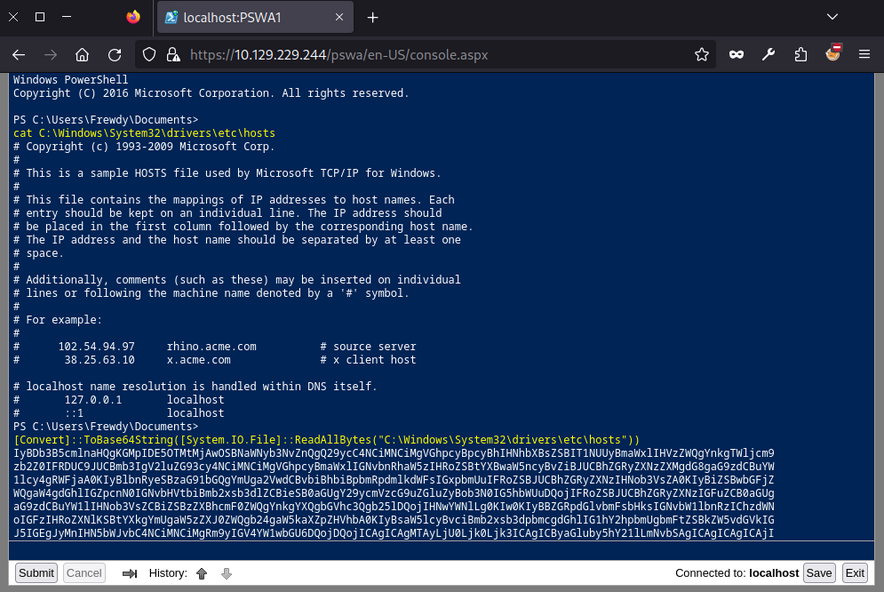Click the '# source server' comment
The image size is (884, 592).
point(368,346)
